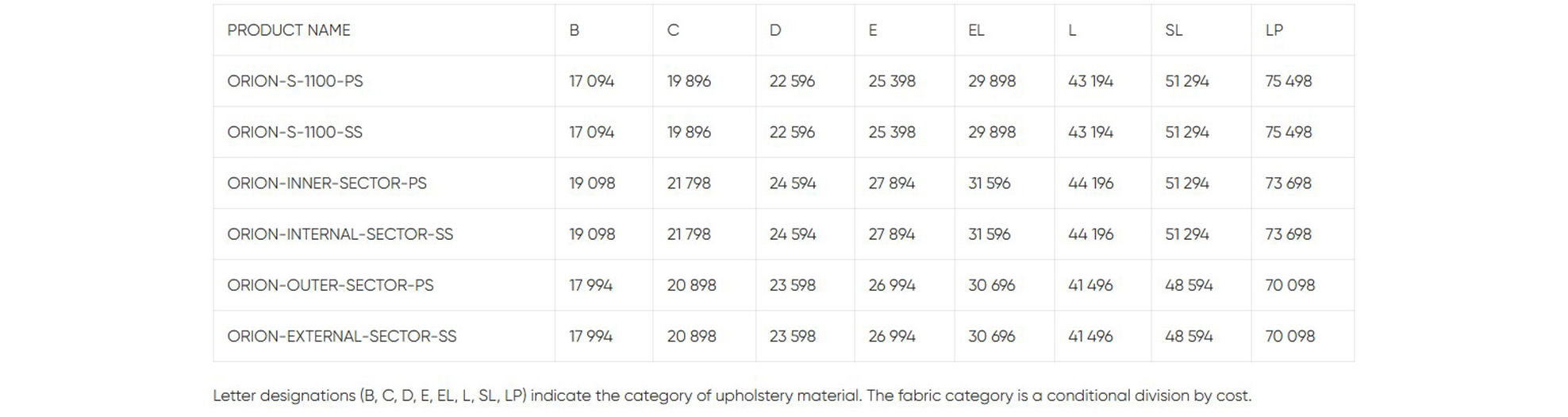The width and height of the screenshot is (1568, 417).
Task: Click the LP price for ORION-S-1100-SS
Action: click(1288, 132)
